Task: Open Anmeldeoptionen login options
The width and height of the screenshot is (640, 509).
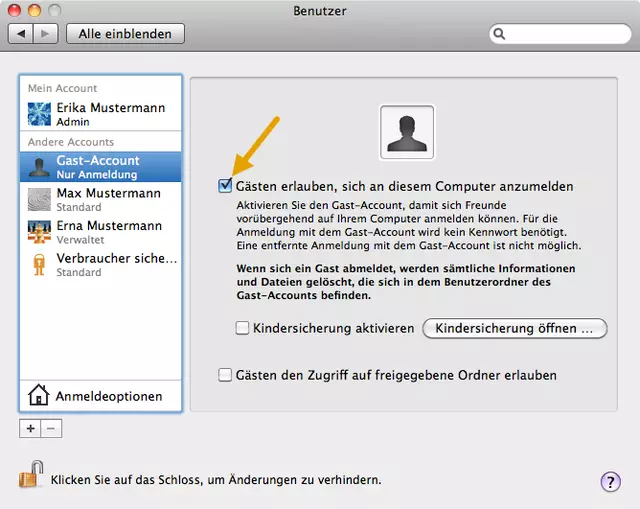Action: [x=108, y=396]
